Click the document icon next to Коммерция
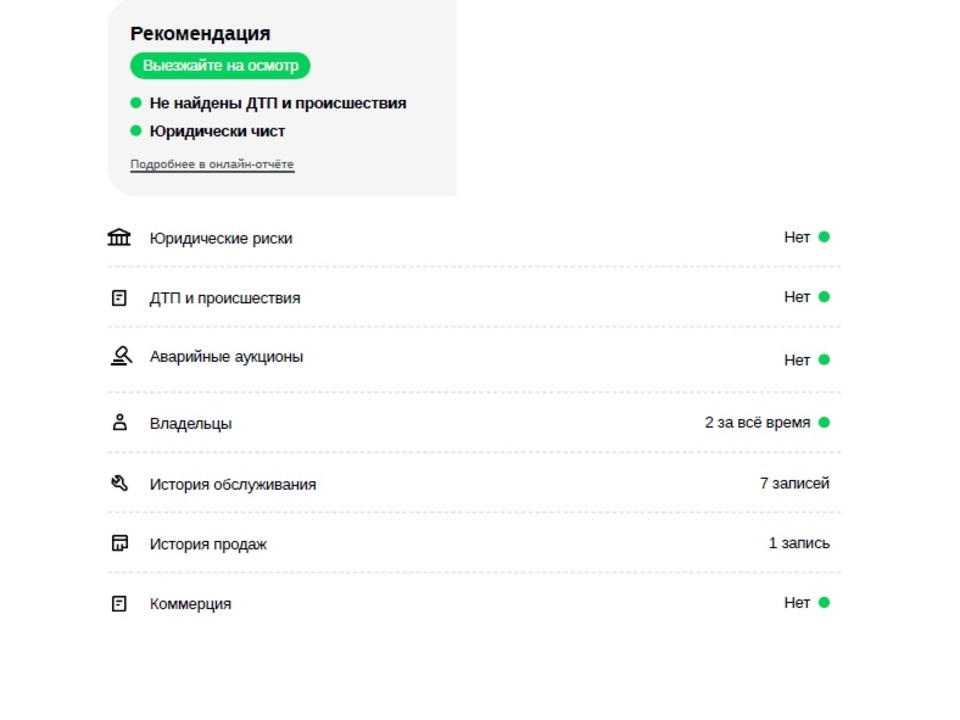Viewport: 960px width, 720px height. tap(119, 604)
